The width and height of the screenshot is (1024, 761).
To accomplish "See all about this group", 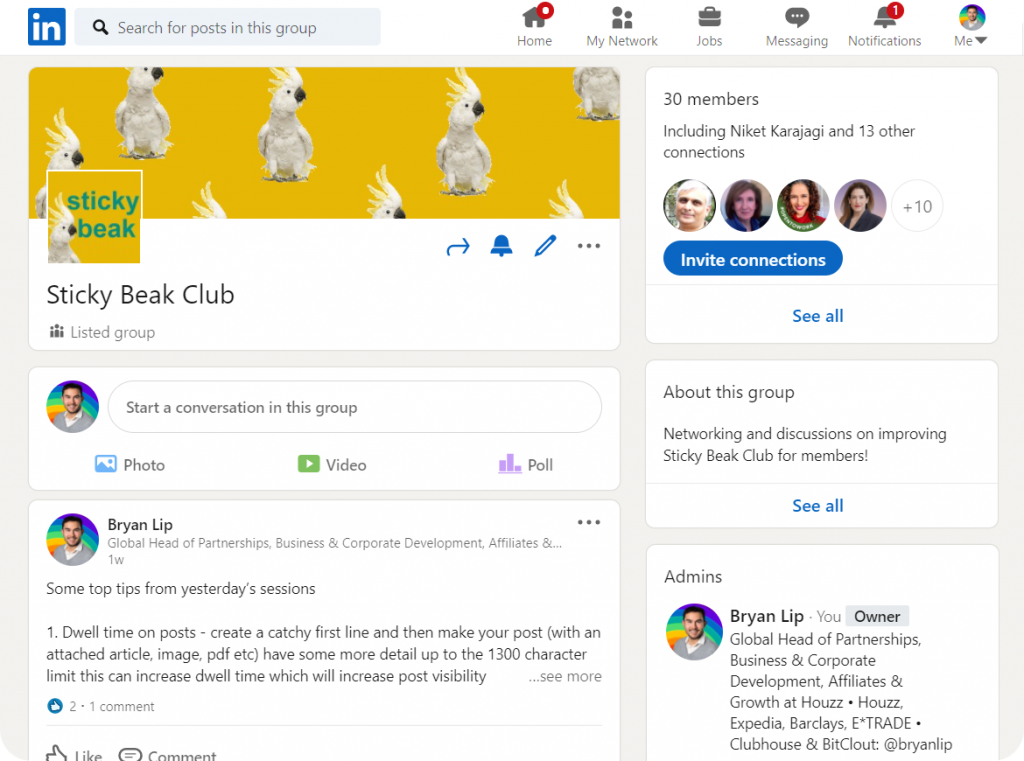I will (818, 506).
